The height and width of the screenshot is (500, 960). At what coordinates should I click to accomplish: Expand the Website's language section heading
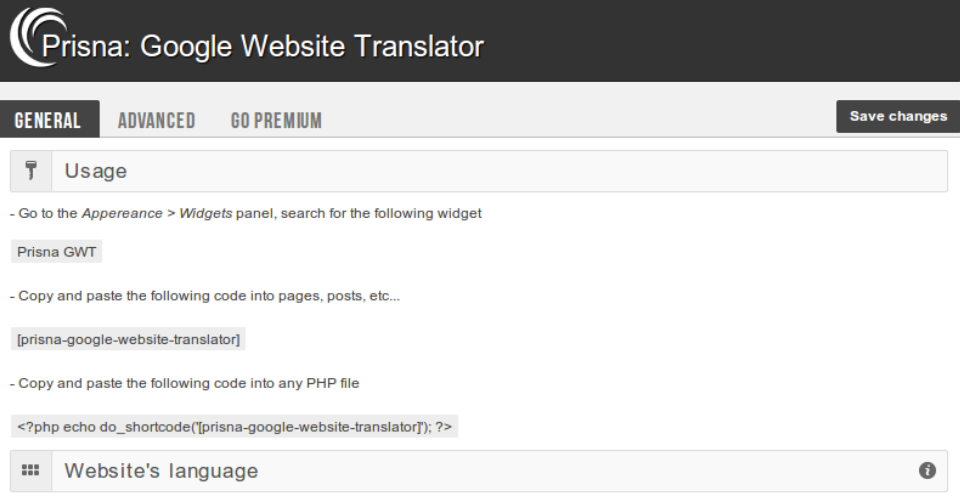(161, 471)
